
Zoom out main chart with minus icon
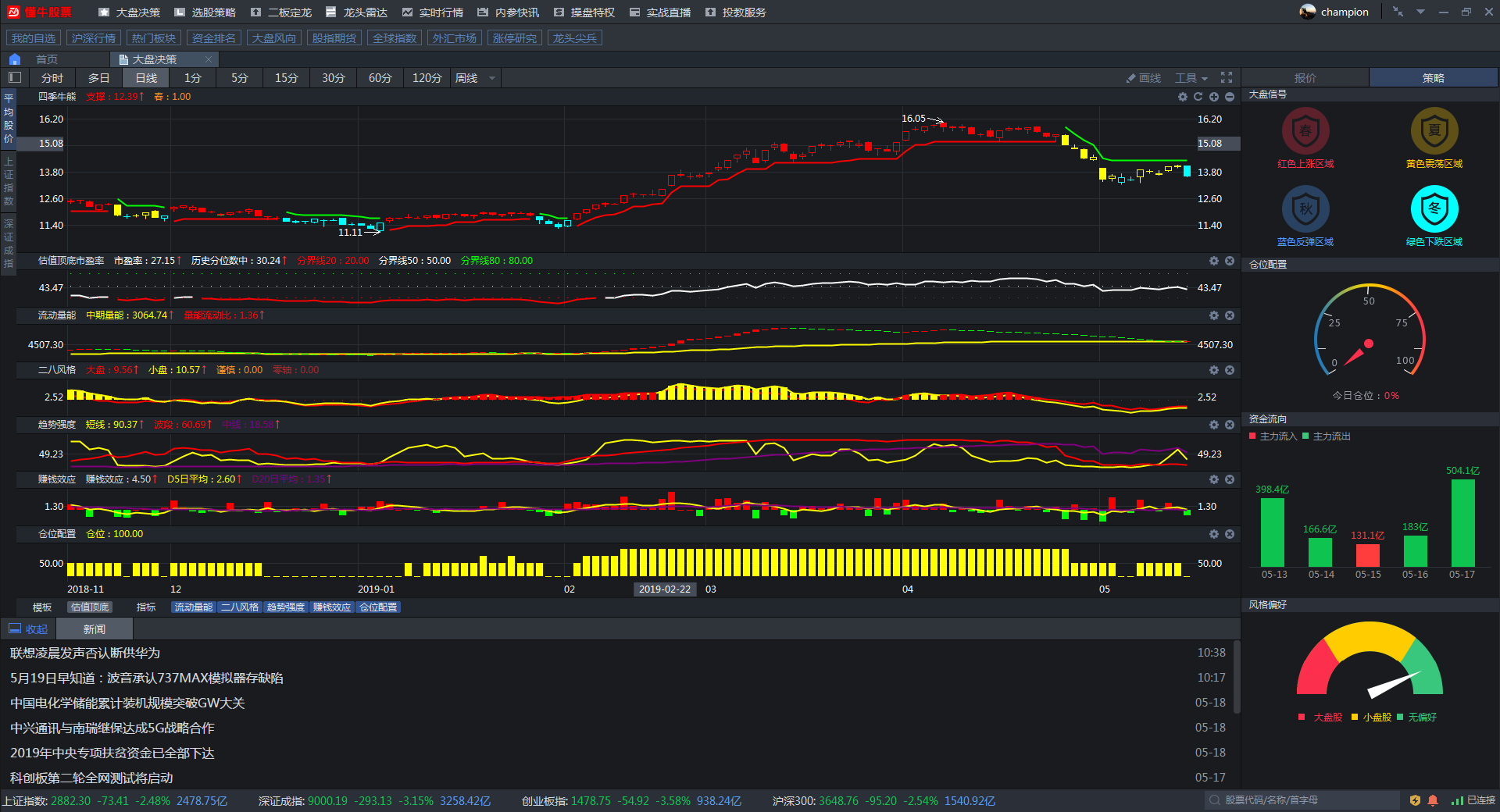click(1230, 97)
